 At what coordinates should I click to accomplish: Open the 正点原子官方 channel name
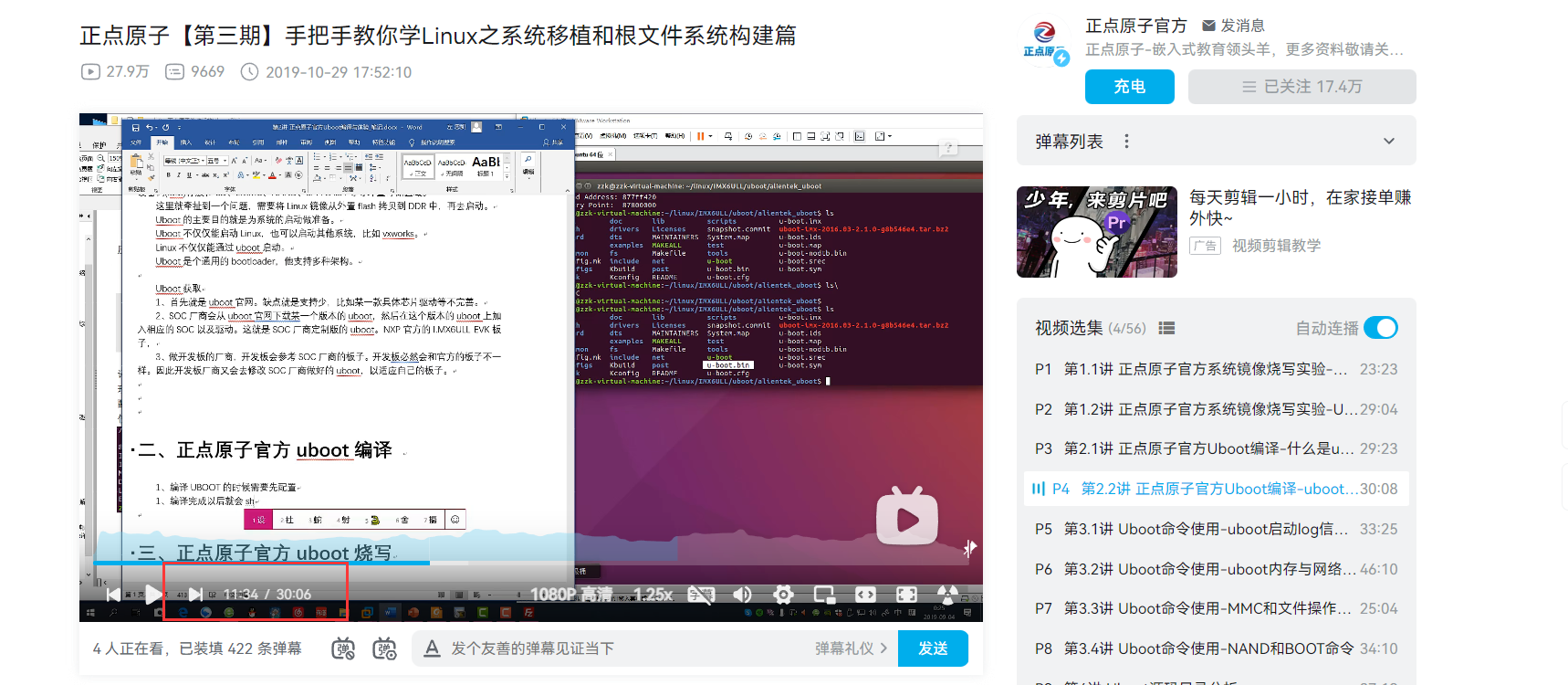[1136, 26]
